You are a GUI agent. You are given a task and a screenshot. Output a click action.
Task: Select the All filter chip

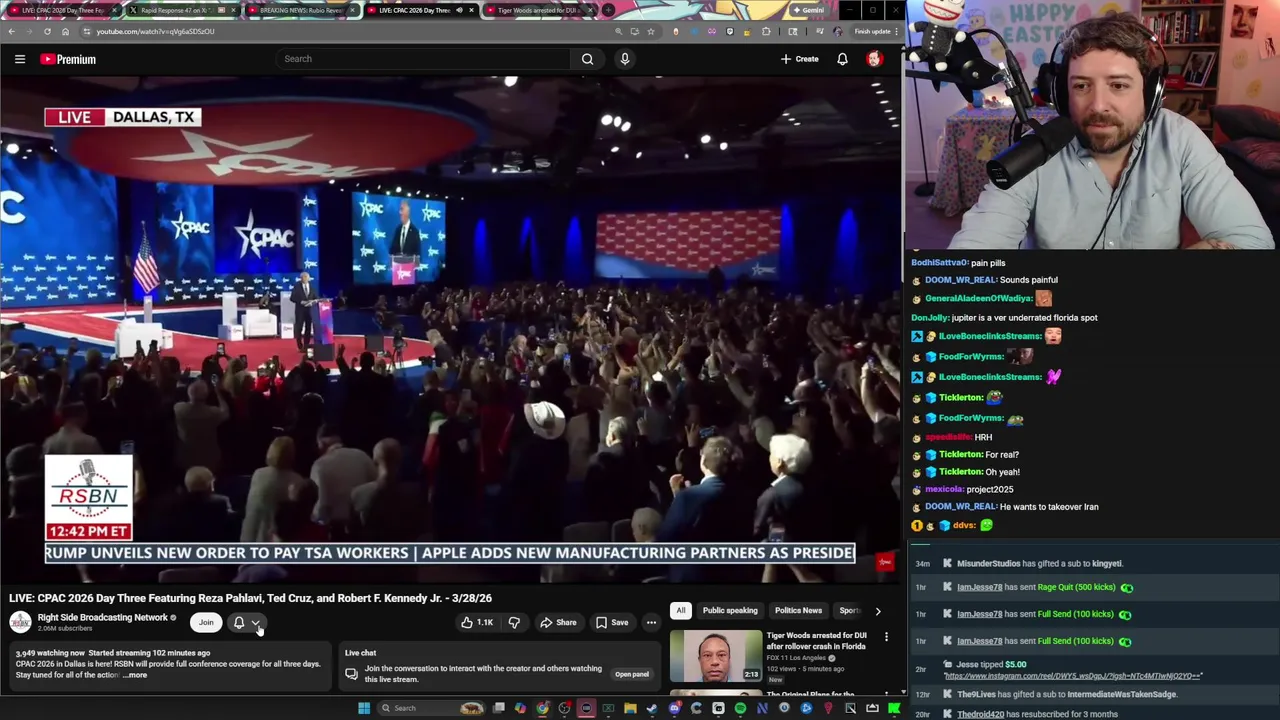click(x=681, y=610)
